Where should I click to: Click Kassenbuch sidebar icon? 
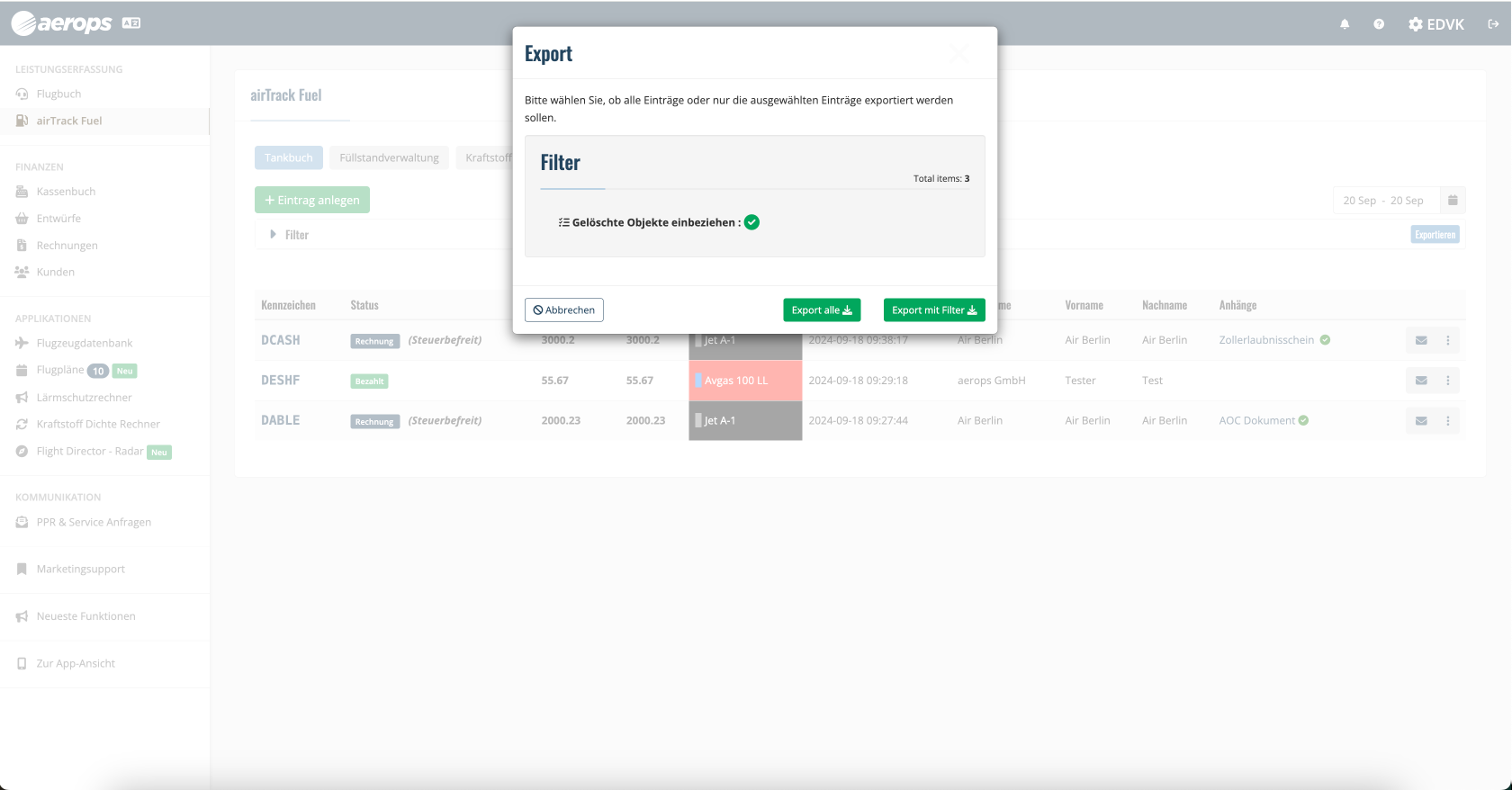click(22, 192)
